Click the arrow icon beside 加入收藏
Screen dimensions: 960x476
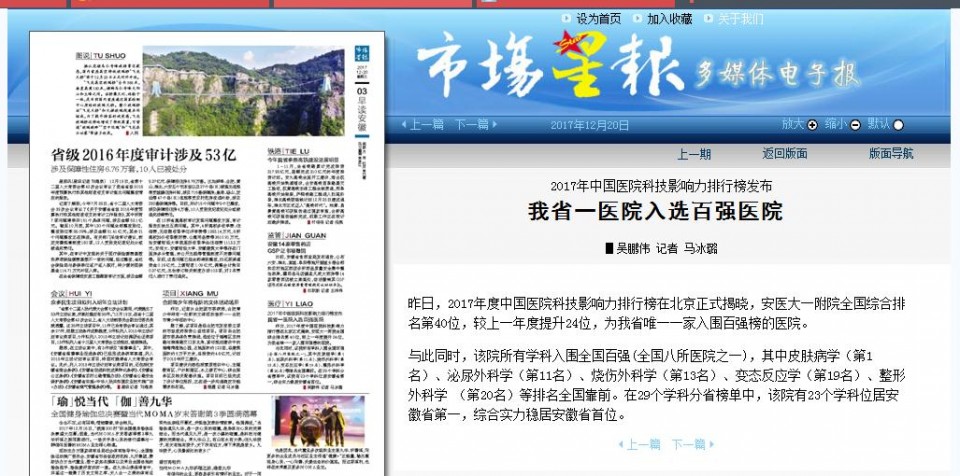pos(636,19)
